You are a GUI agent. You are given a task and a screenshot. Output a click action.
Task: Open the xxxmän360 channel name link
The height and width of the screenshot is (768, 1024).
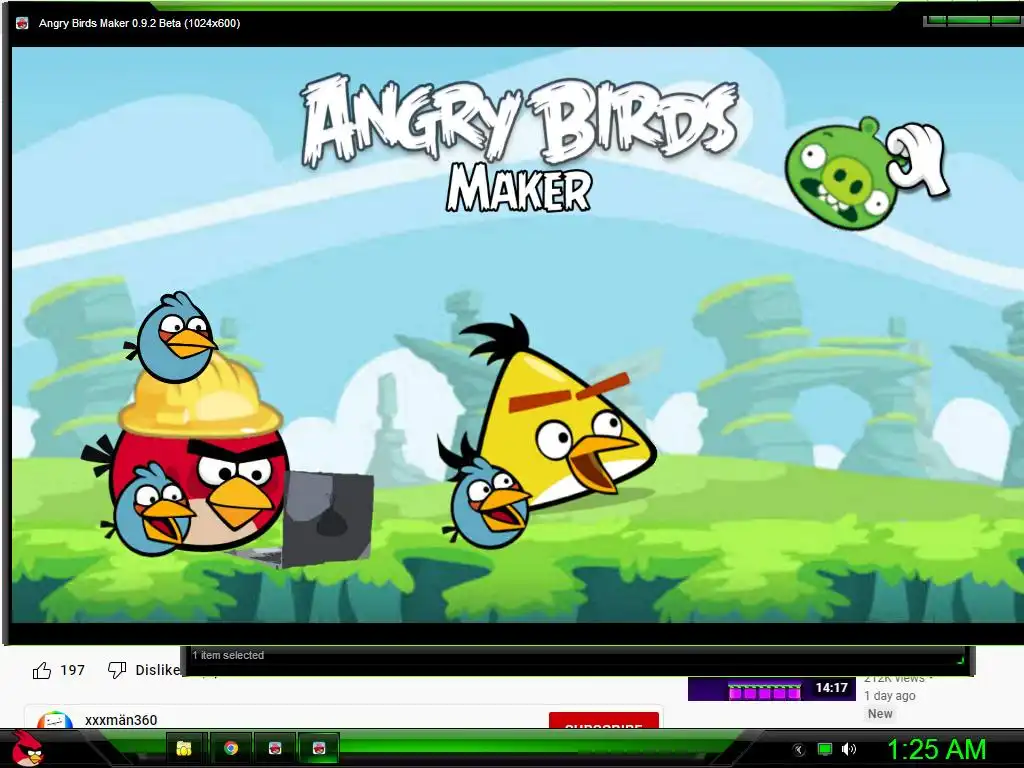click(121, 720)
